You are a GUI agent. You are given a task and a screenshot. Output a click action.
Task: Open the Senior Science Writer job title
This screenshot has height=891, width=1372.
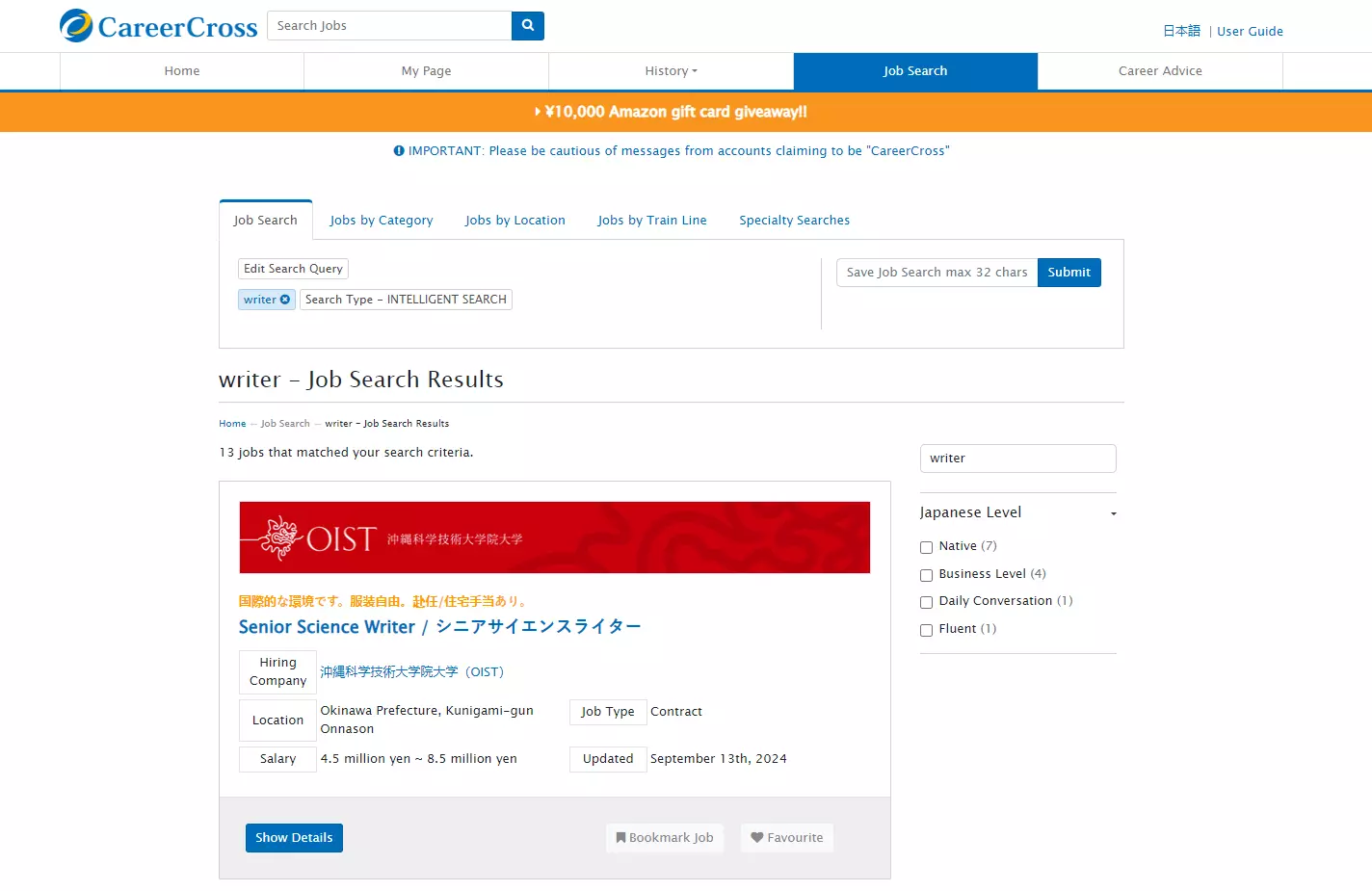pos(439,627)
